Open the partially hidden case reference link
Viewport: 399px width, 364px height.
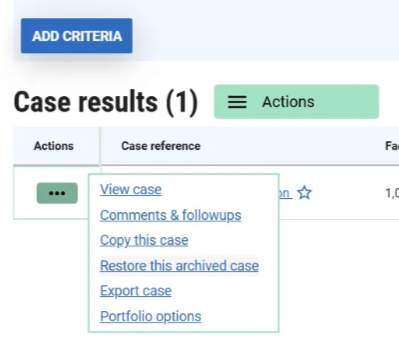[286, 193]
